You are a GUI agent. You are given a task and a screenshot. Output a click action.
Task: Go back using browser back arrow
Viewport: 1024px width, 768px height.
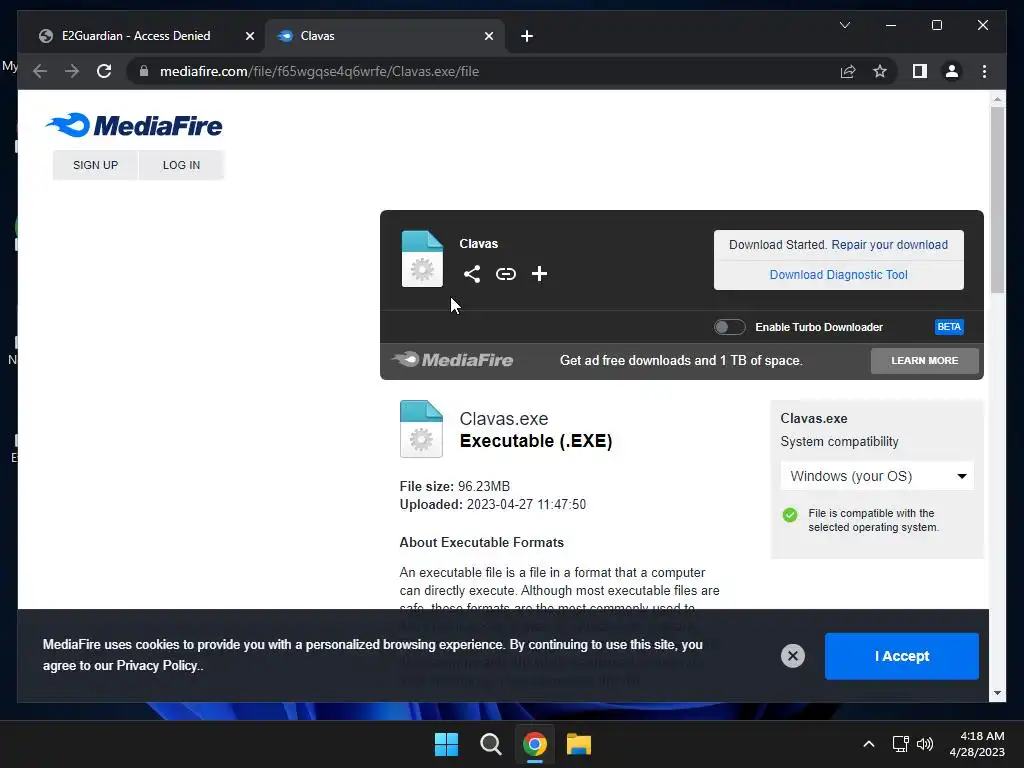40,71
